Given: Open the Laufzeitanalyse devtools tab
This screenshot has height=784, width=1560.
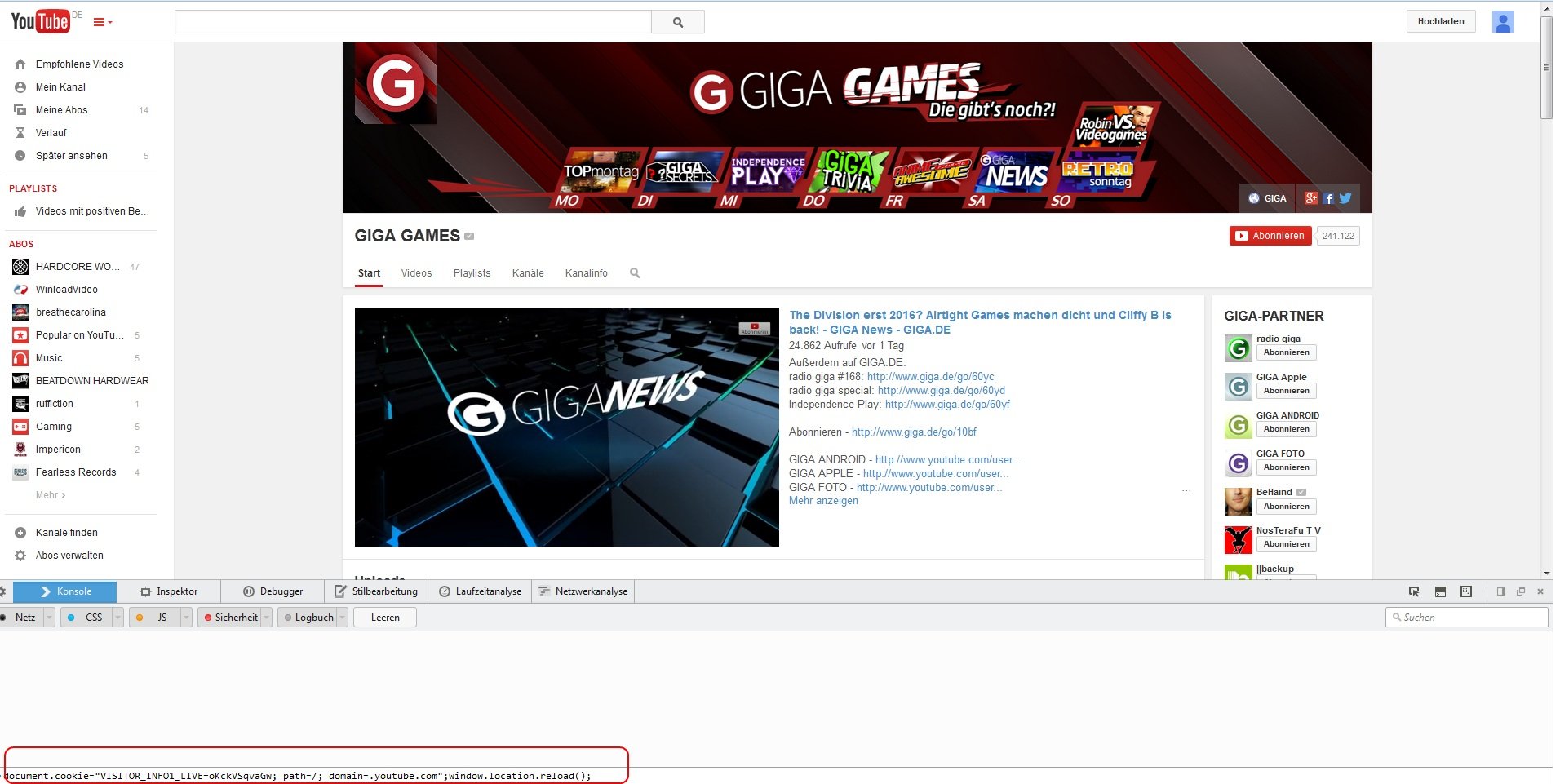Looking at the screenshot, I should tap(481, 591).
